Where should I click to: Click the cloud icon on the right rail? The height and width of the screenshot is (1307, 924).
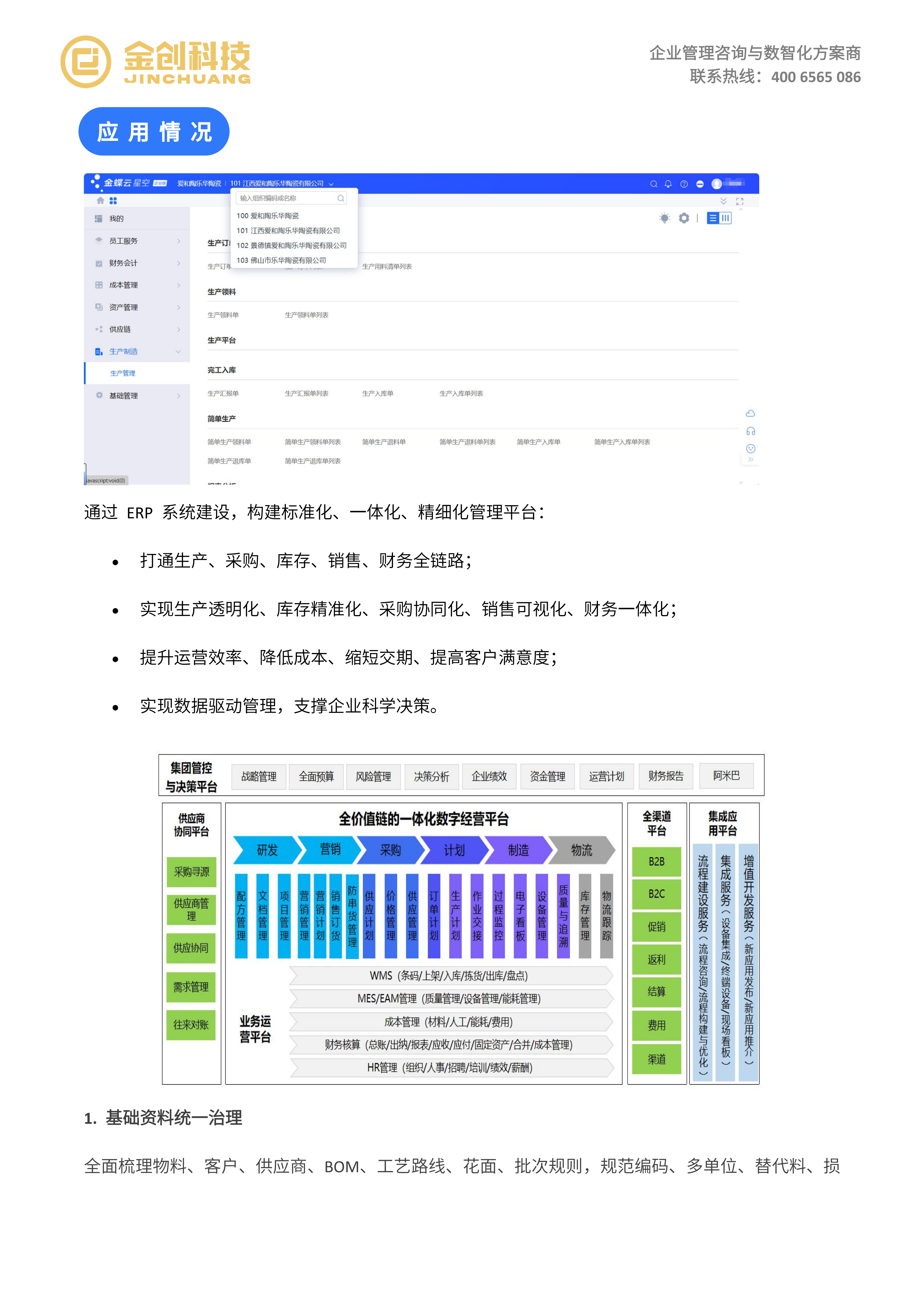(750, 413)
